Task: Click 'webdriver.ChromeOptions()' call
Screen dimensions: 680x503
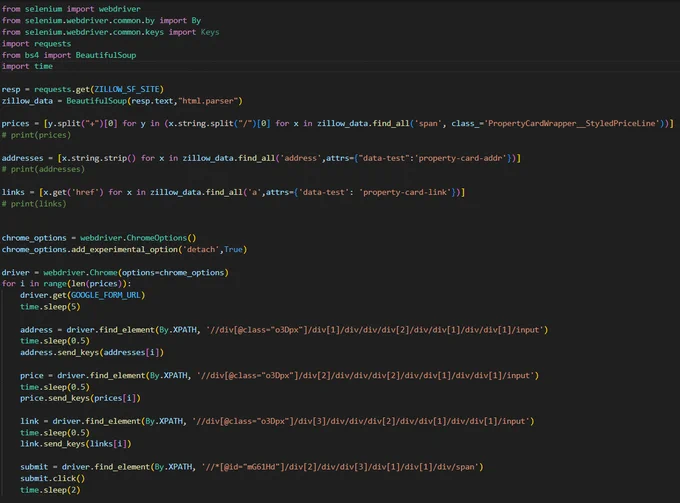Action: tap(138, 238)
